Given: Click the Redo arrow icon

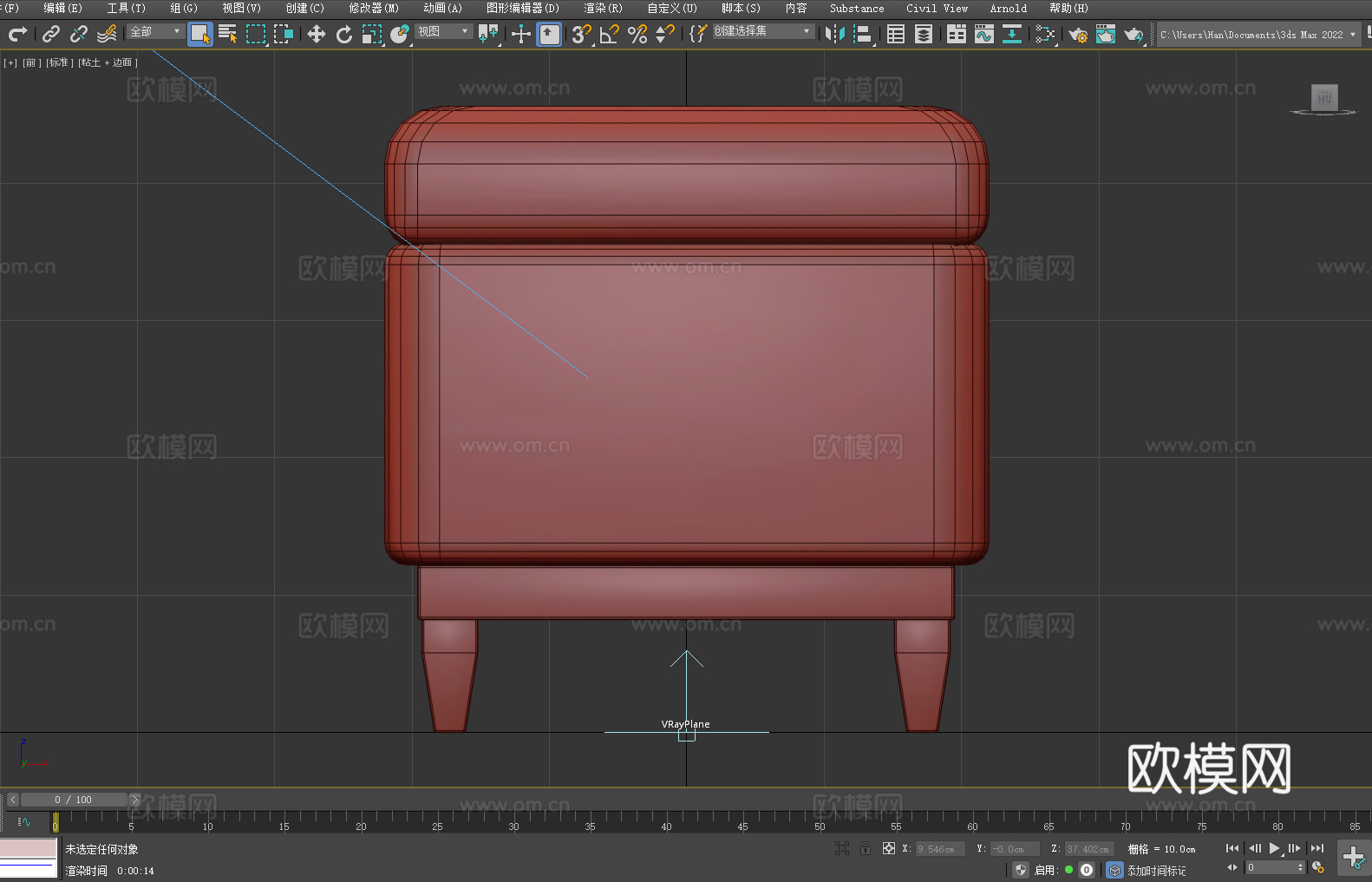Looking at the screenshot, I should (x=17, y=34).
